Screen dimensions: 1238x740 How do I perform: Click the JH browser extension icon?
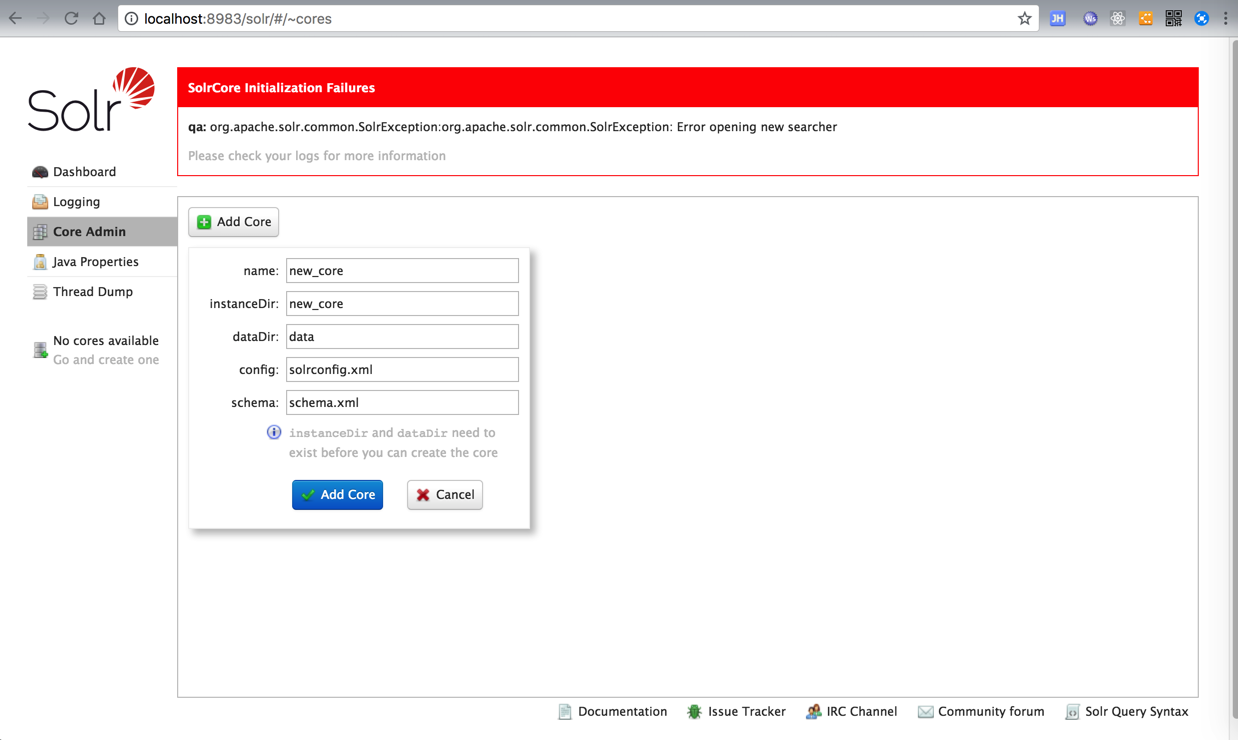(1057, 19)
